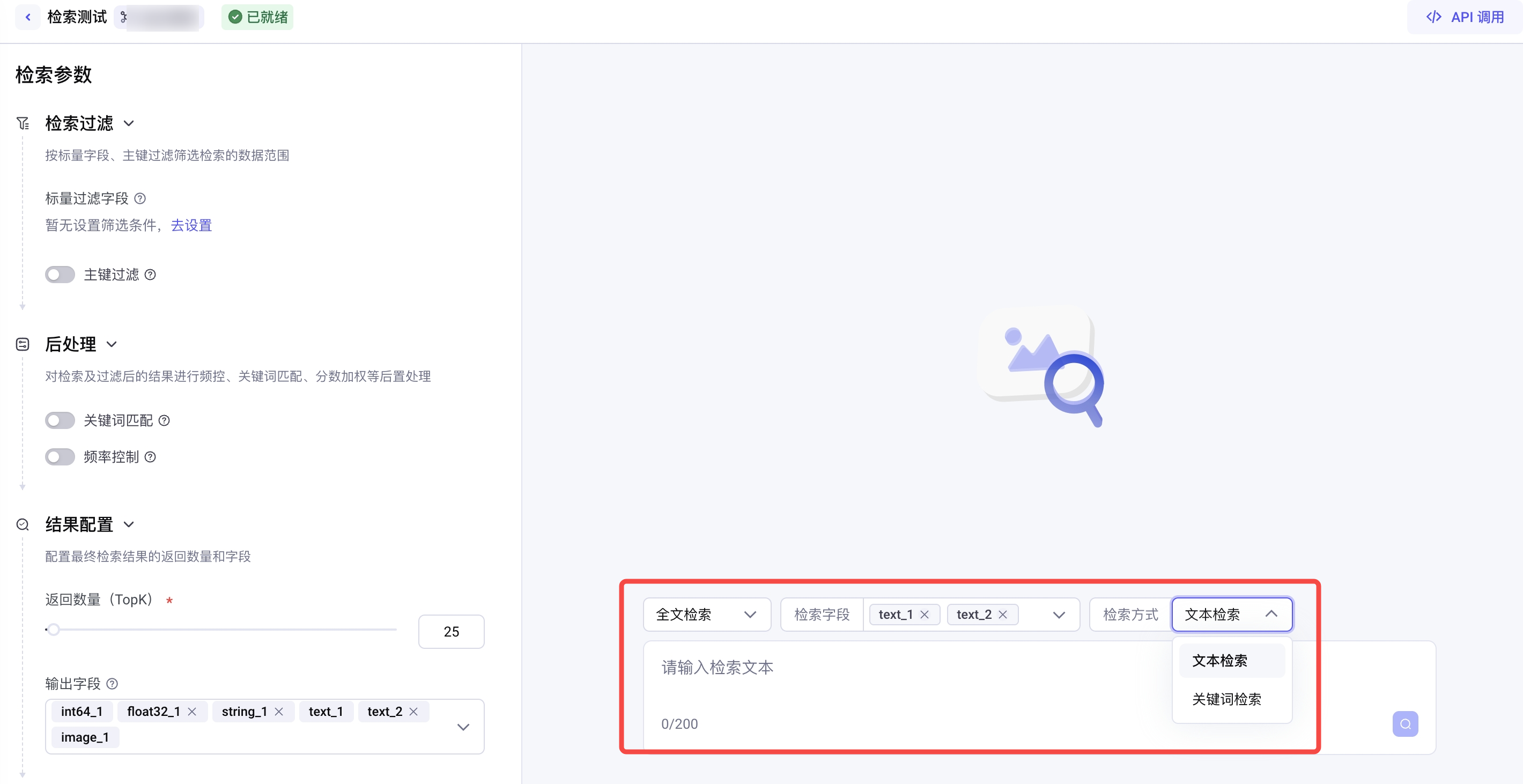Click help icon beside 标量过滤字段
The image size is (1523, 784).
click(x=140, y=198)
